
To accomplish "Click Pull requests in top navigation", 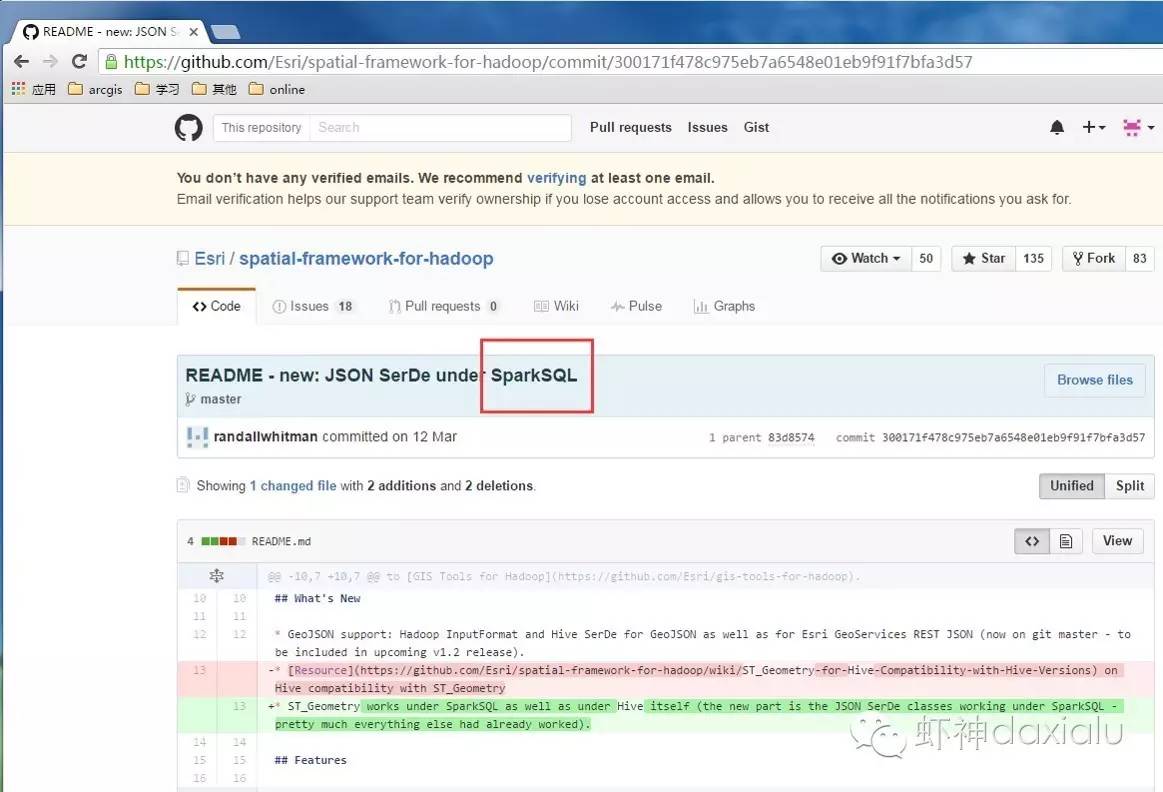I will coord(630,128).
